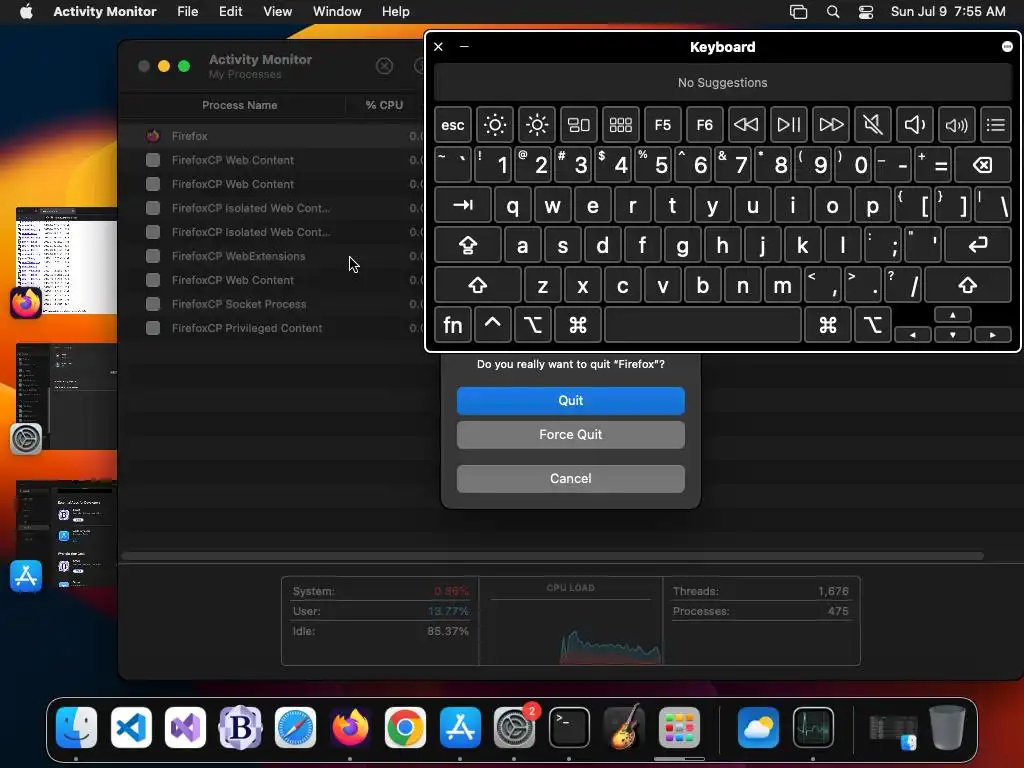This screenshot has height=768, width=1024.
Task: Toggle the control caret key
Action: [492, 325]
